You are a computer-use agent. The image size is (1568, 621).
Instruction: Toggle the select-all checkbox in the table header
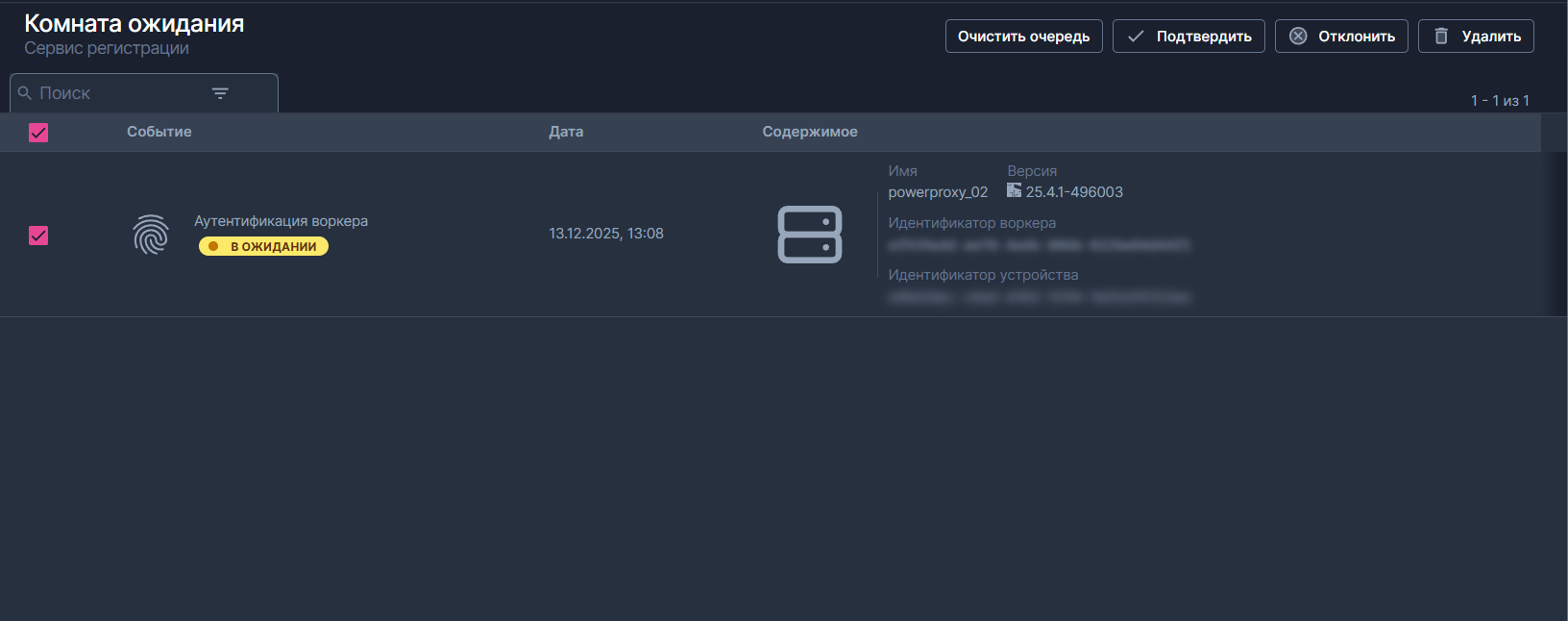coord(38,133)
